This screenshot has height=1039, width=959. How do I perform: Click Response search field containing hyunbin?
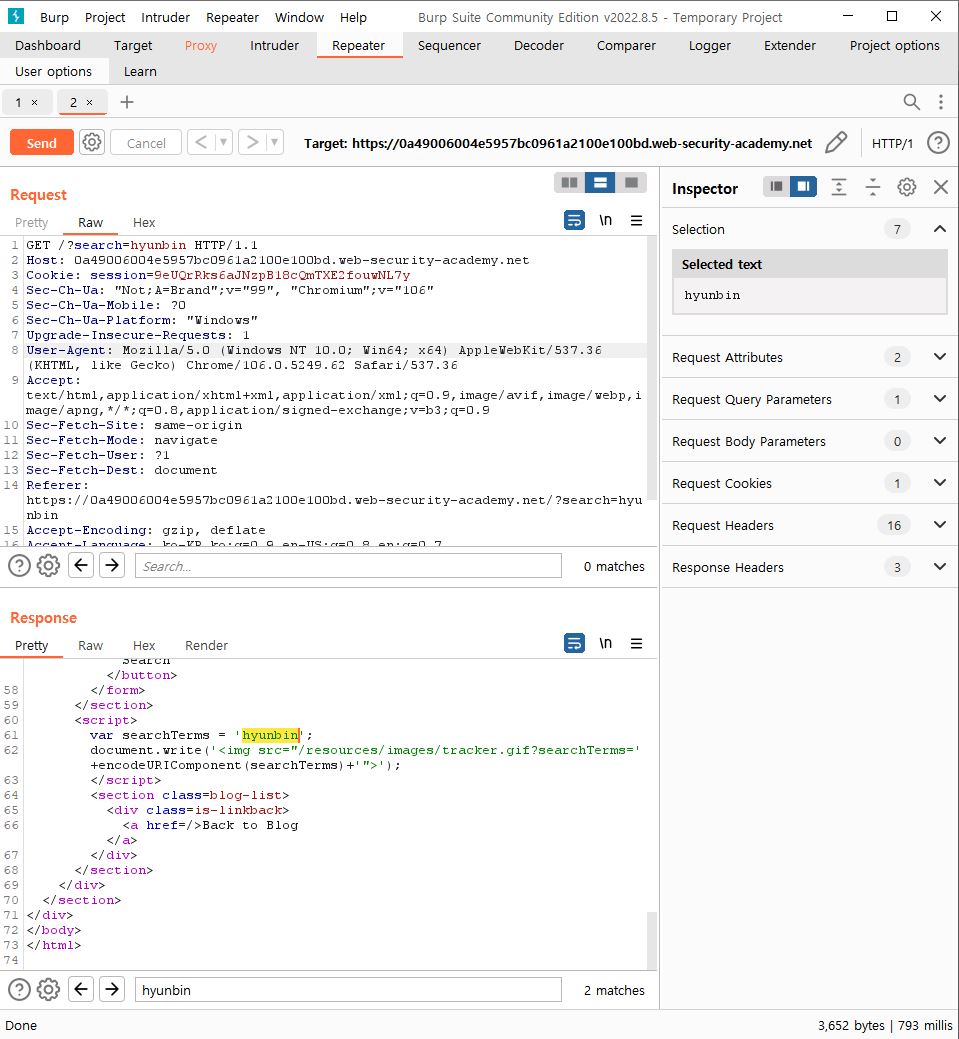348,990
